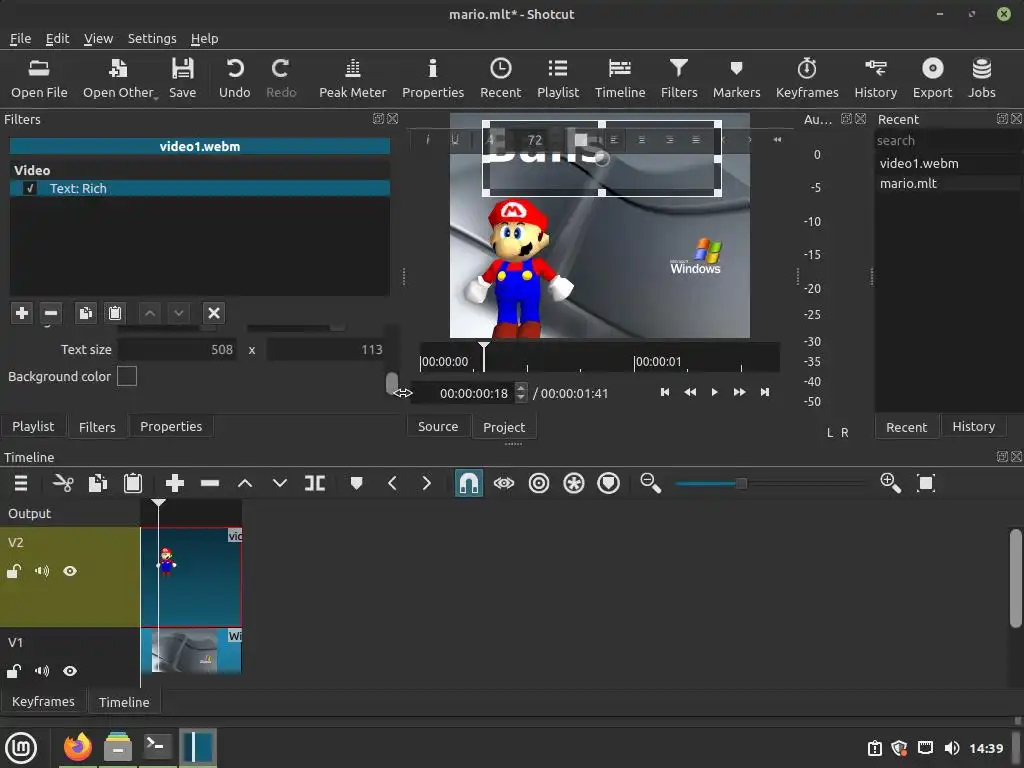This screenshot has height=768, width=1024.
Task: Toggle snapping magnet in the timeline toolbar
Action: (x=468, y=484)
